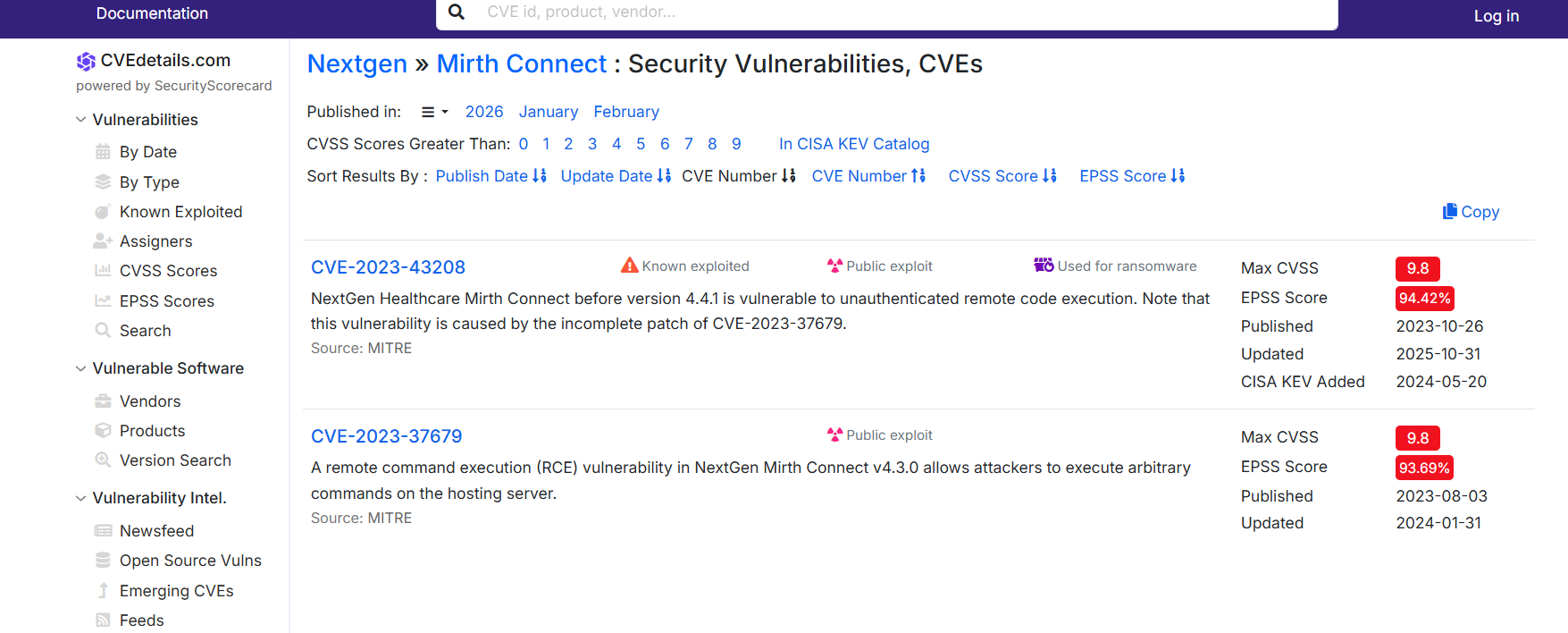Click the Newsfeed sidebar icon
Screen dimensions: 1568x633
pos(103,531)
